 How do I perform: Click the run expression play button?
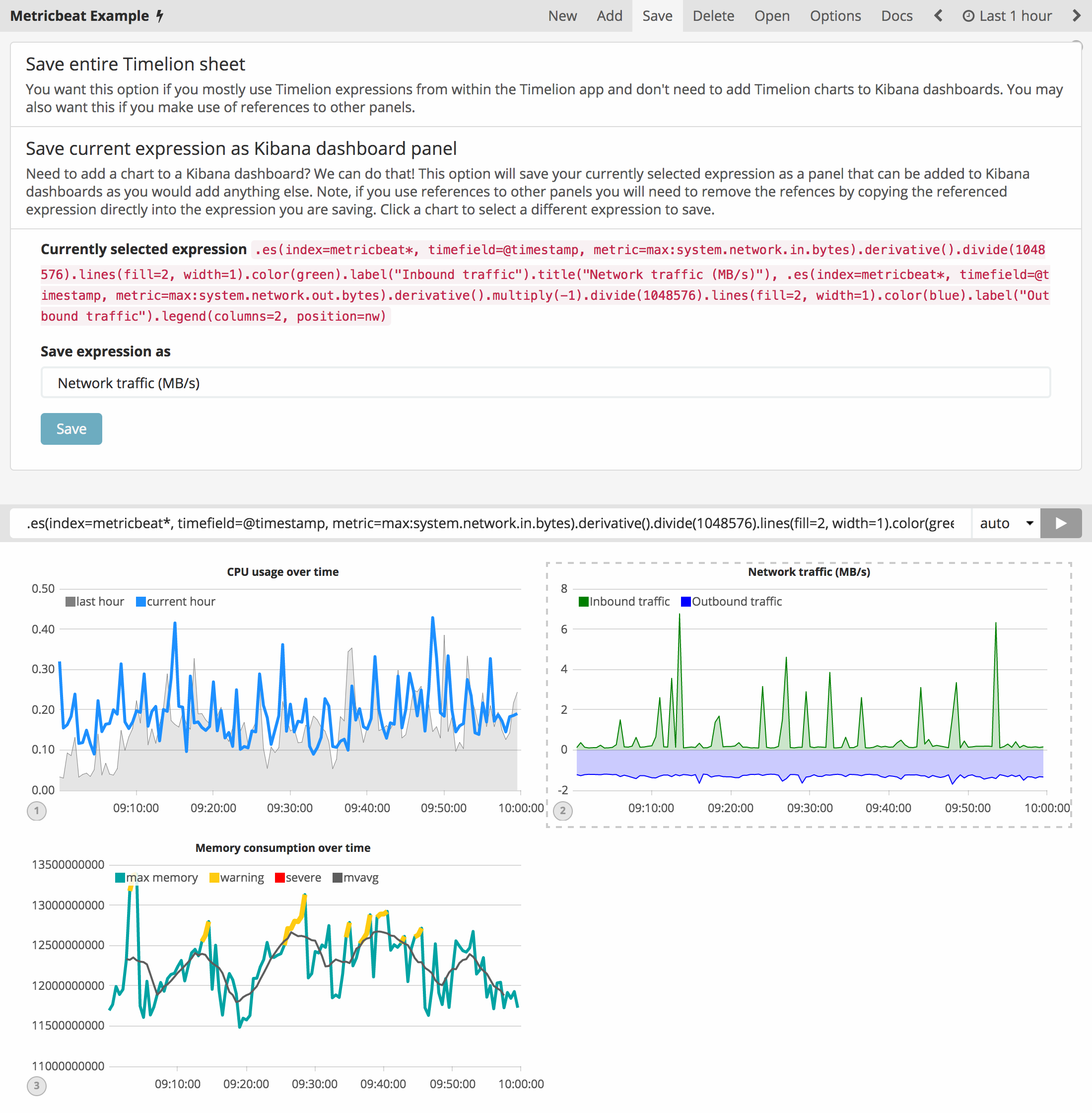pos(1060,523)
